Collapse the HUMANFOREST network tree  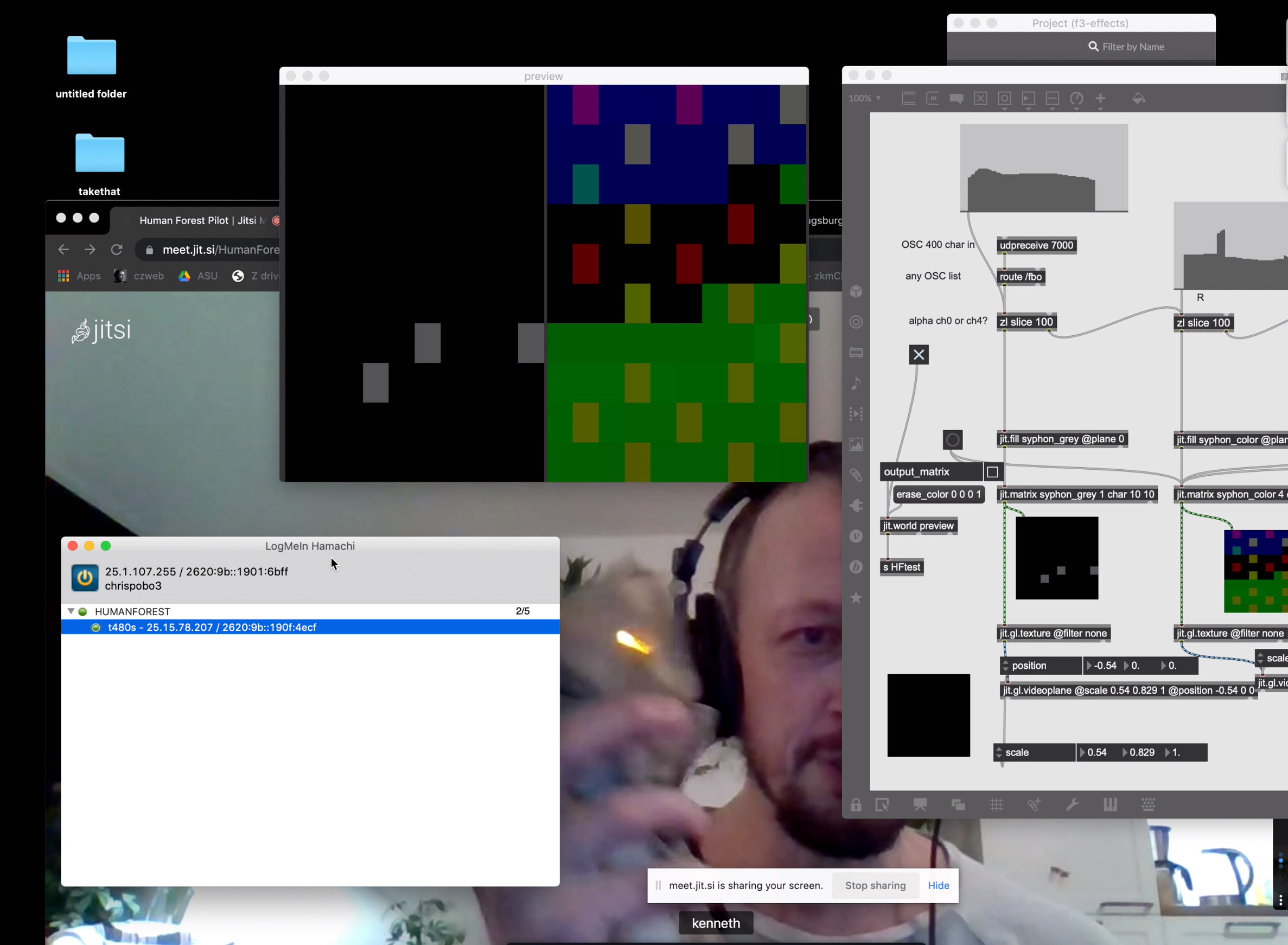click(71, 611)
